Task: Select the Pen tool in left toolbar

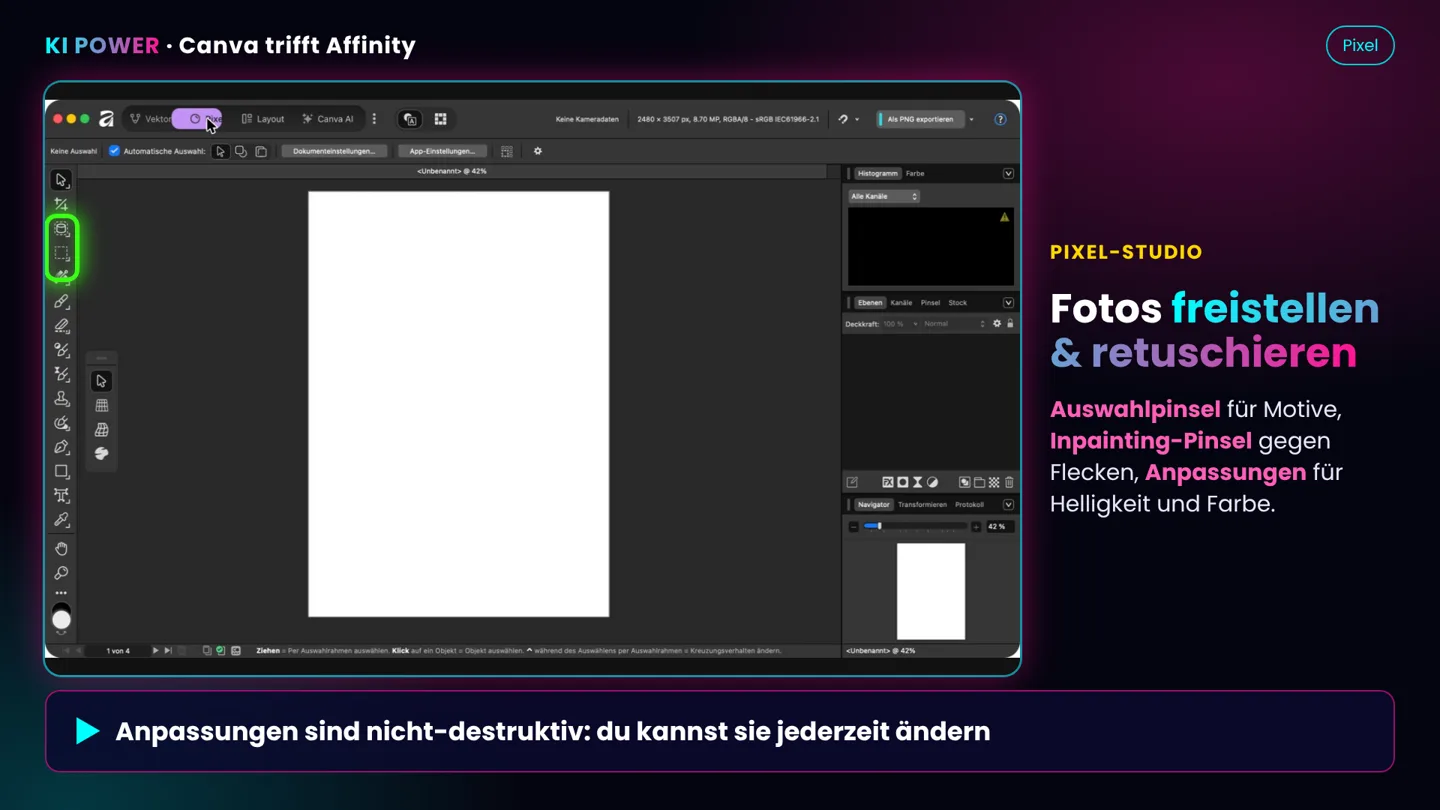Action: [61, 447]
